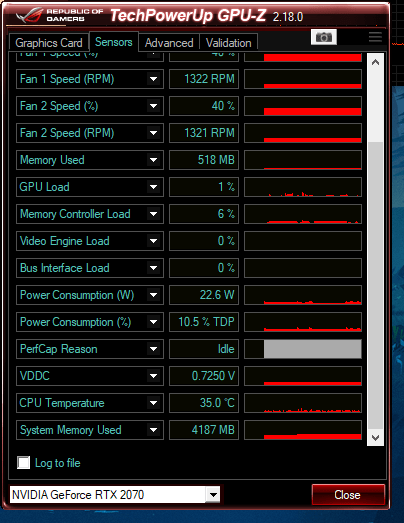Click the ROG logo in title bar
This screenshot has height=523, width=404.
(29, 15)
